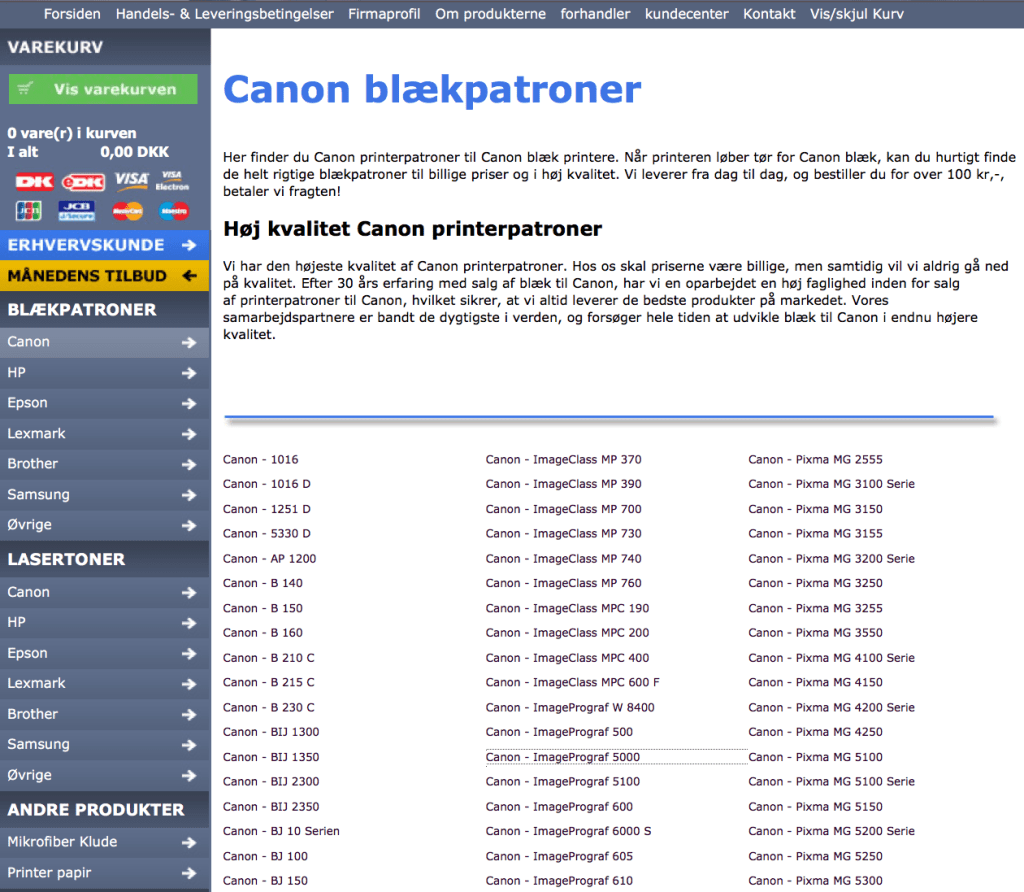Viewport: 1024px width, 892px height.
Task: Select Brother under Blækpatroner
Action: pyautogui.click(x=104, y=464)
